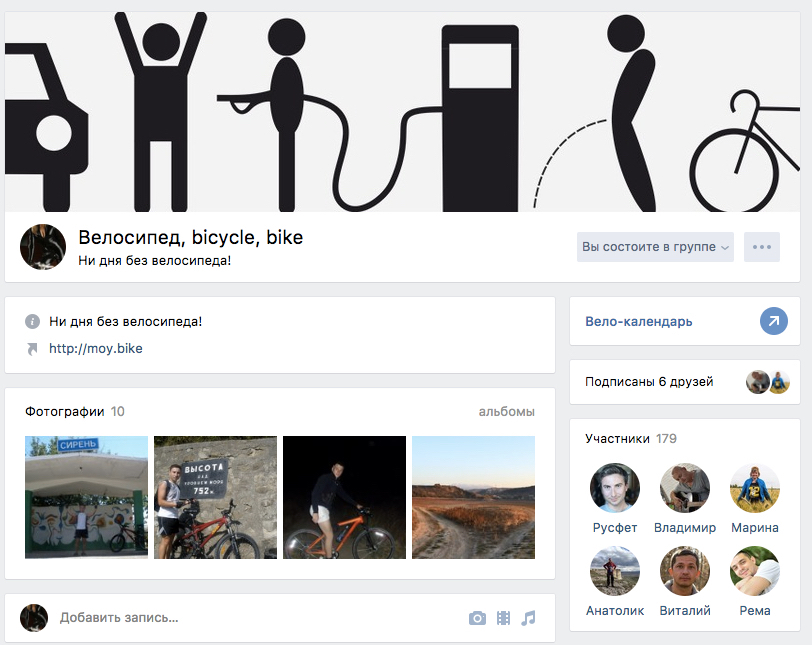Click the group title Велосипед, bicycle, bike
The image size is (812, 645).
[x=191, y=237]
